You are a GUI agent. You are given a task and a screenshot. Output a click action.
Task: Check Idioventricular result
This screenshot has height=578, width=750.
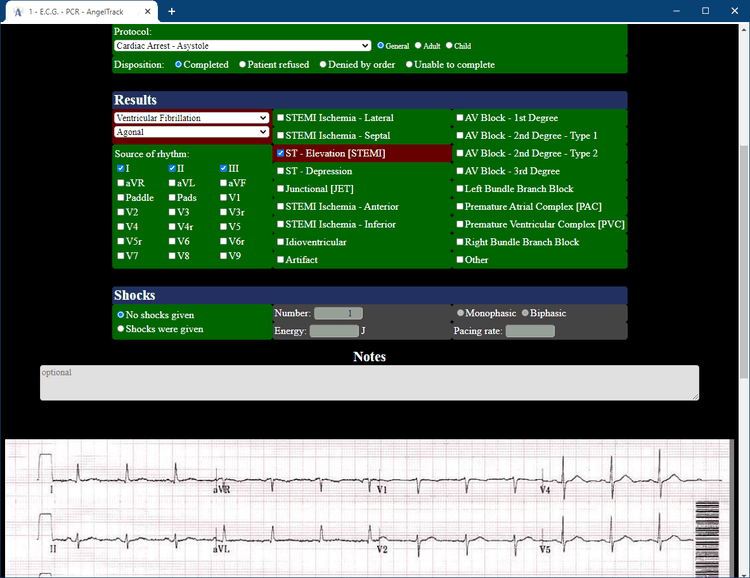click(x=281, y=242)
